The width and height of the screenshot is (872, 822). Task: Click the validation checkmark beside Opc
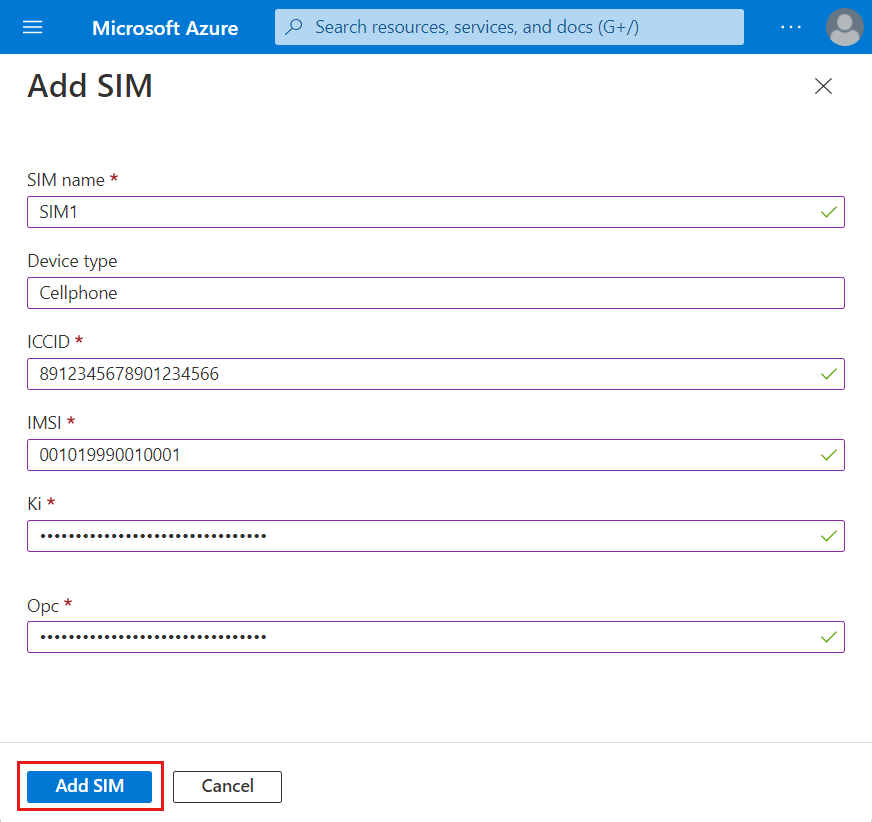(x=828, y=636)
